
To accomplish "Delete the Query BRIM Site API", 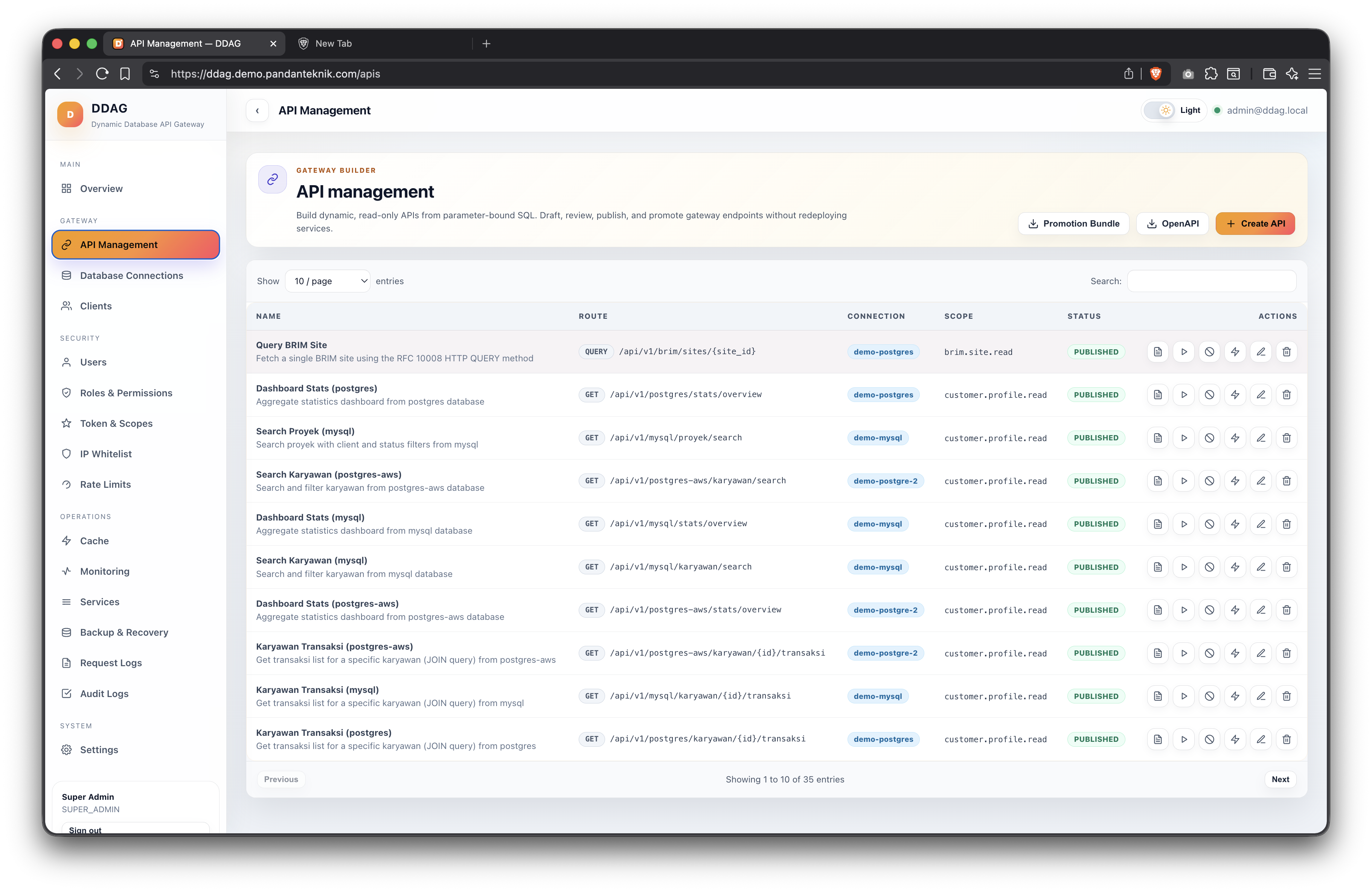I will coord(1286,352).
